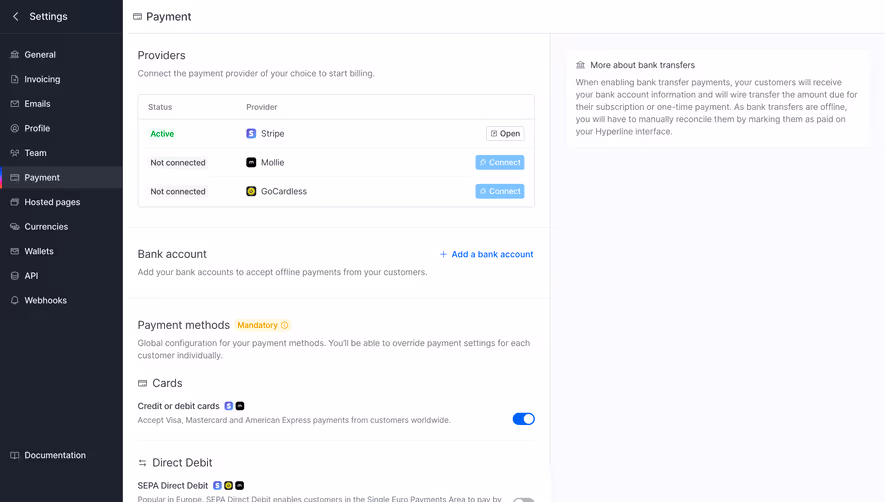Click the bank icon beside More about bank transfers

point(580,65)
